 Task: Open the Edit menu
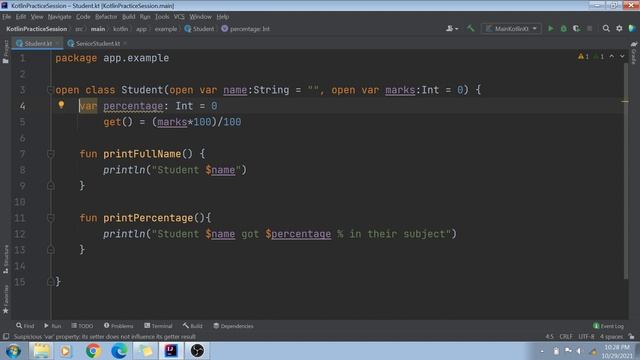coord(21,17)
